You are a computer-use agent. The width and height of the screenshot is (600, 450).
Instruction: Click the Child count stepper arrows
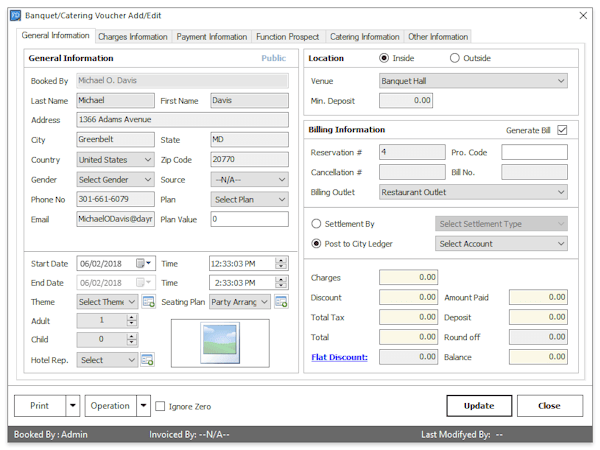pyautogui.click(x=132, y=339)
